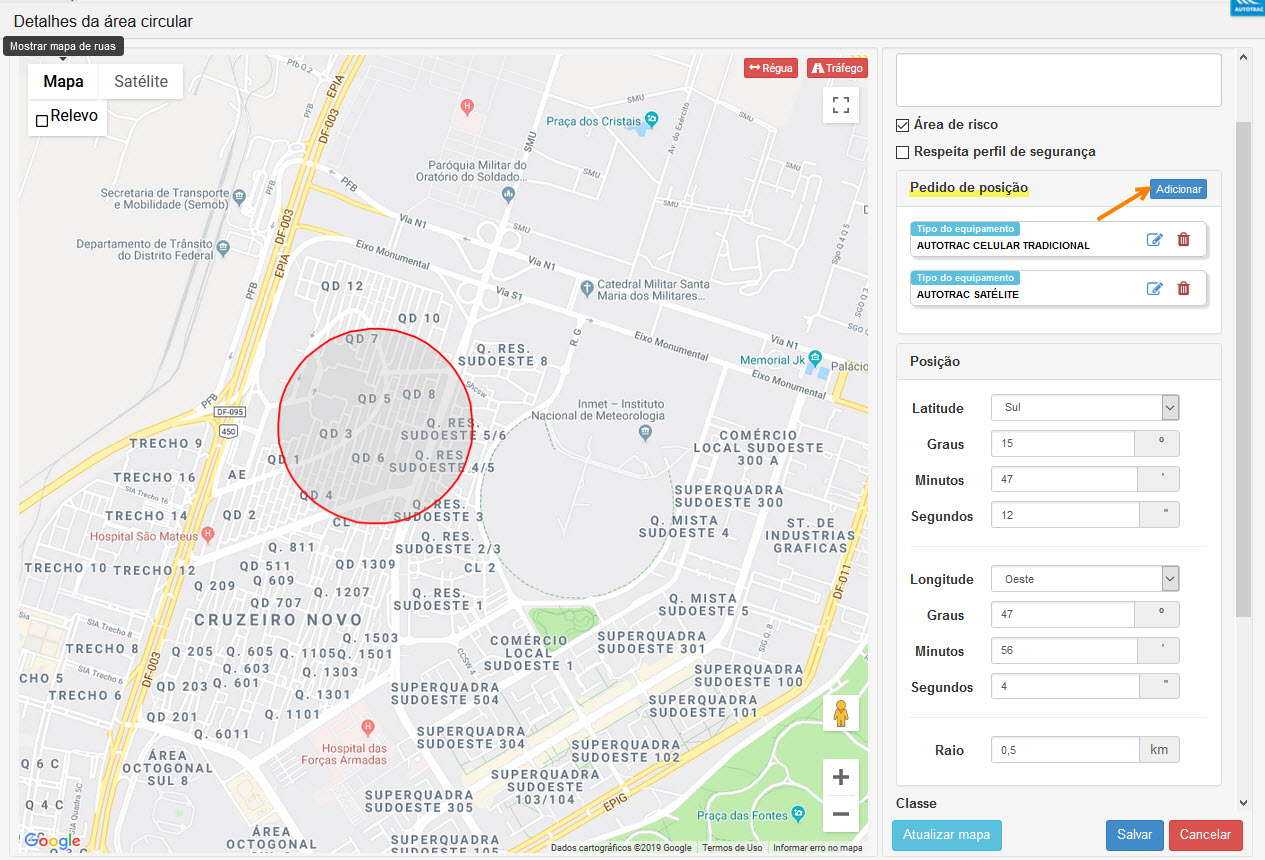Click the Autotrac logo icon
1265x860 pixels.
click(1246, 8)
